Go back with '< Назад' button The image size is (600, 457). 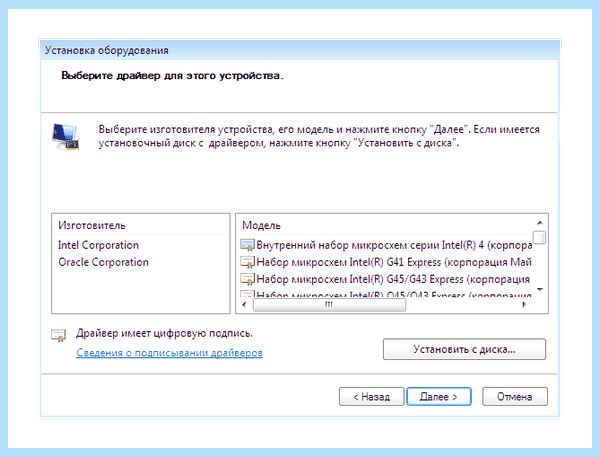[x=371, y=397]
